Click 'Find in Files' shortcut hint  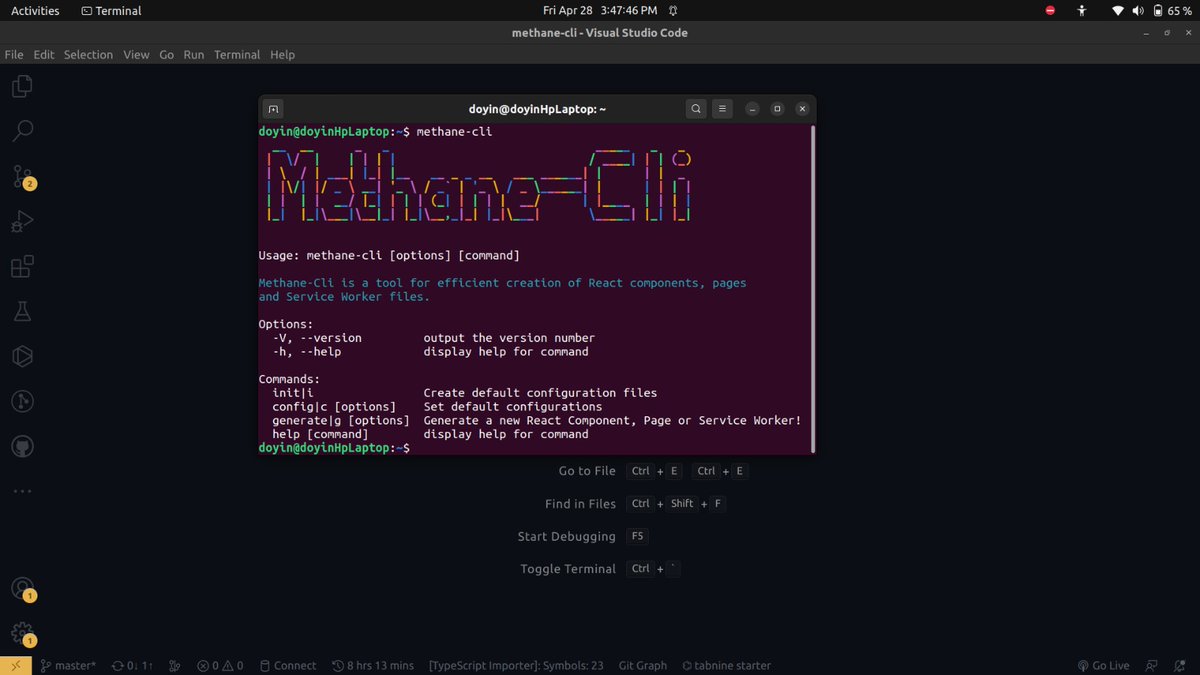click(580, 504)
